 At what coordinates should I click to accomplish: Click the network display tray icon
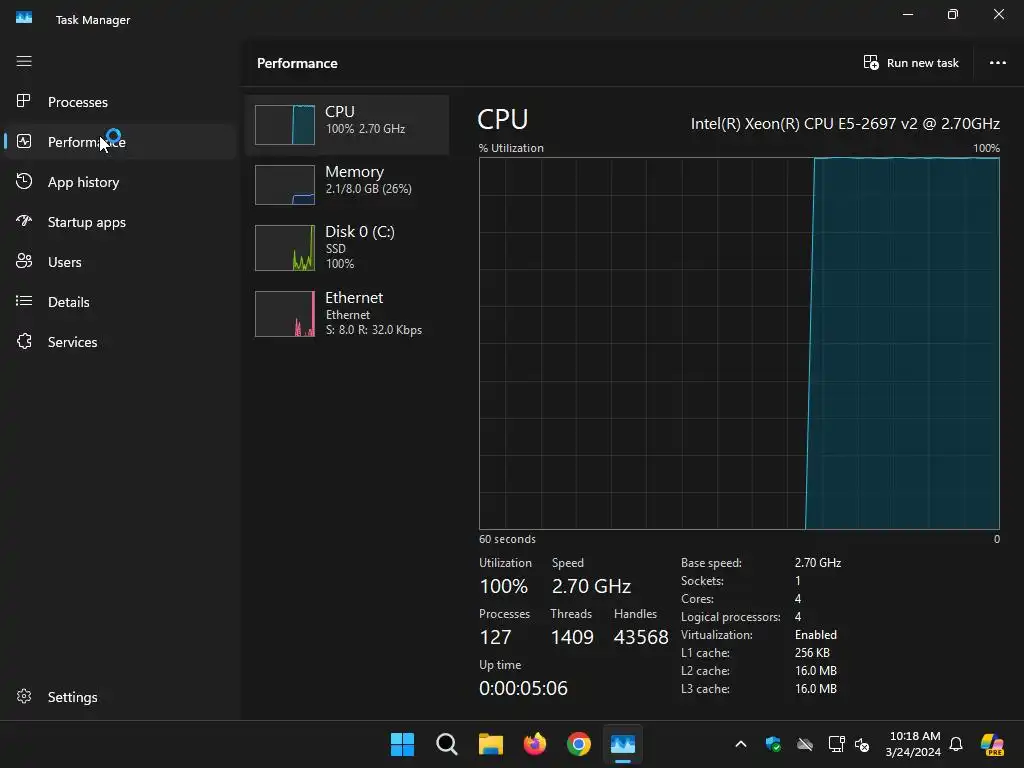click(x=836, y=744)
